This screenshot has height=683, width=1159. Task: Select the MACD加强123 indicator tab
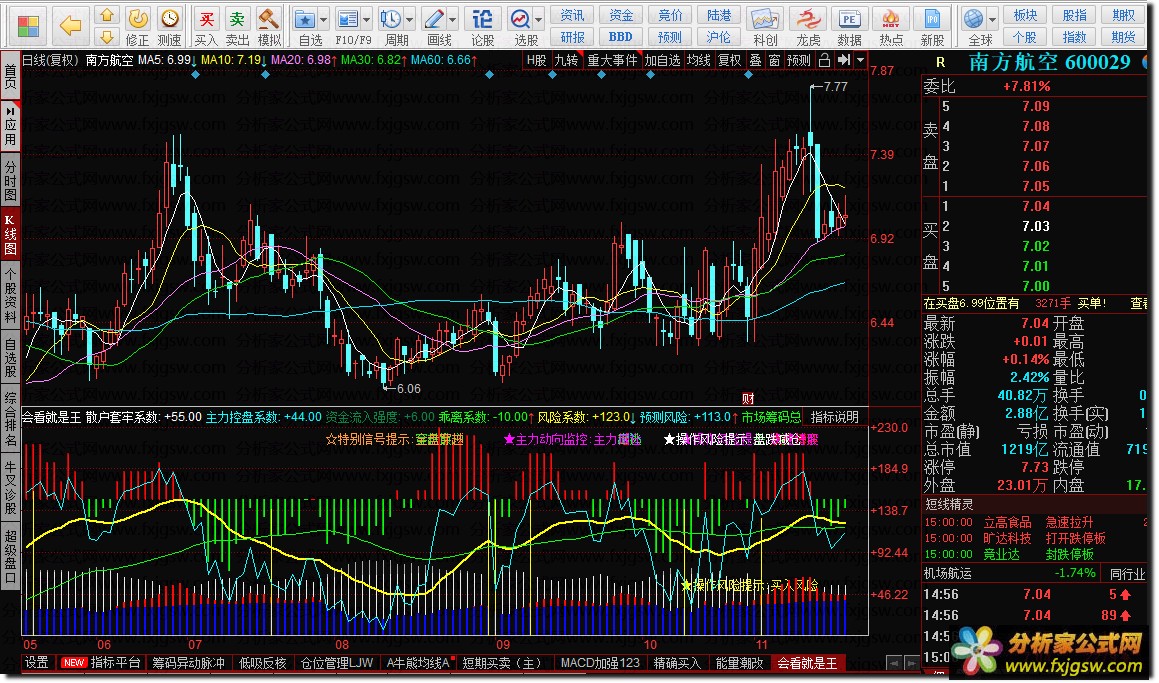(600, 663)
